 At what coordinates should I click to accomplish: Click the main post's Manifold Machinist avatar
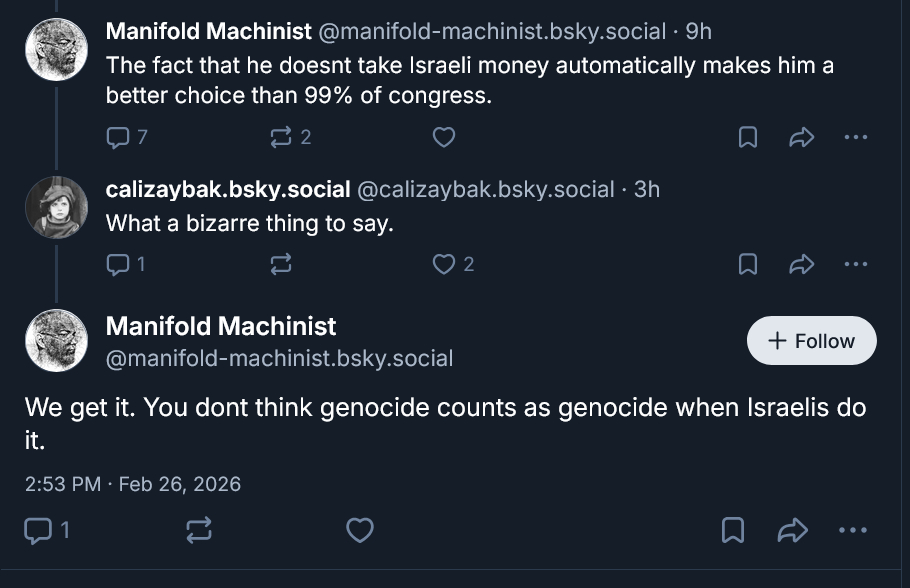[x=56, y=341]
